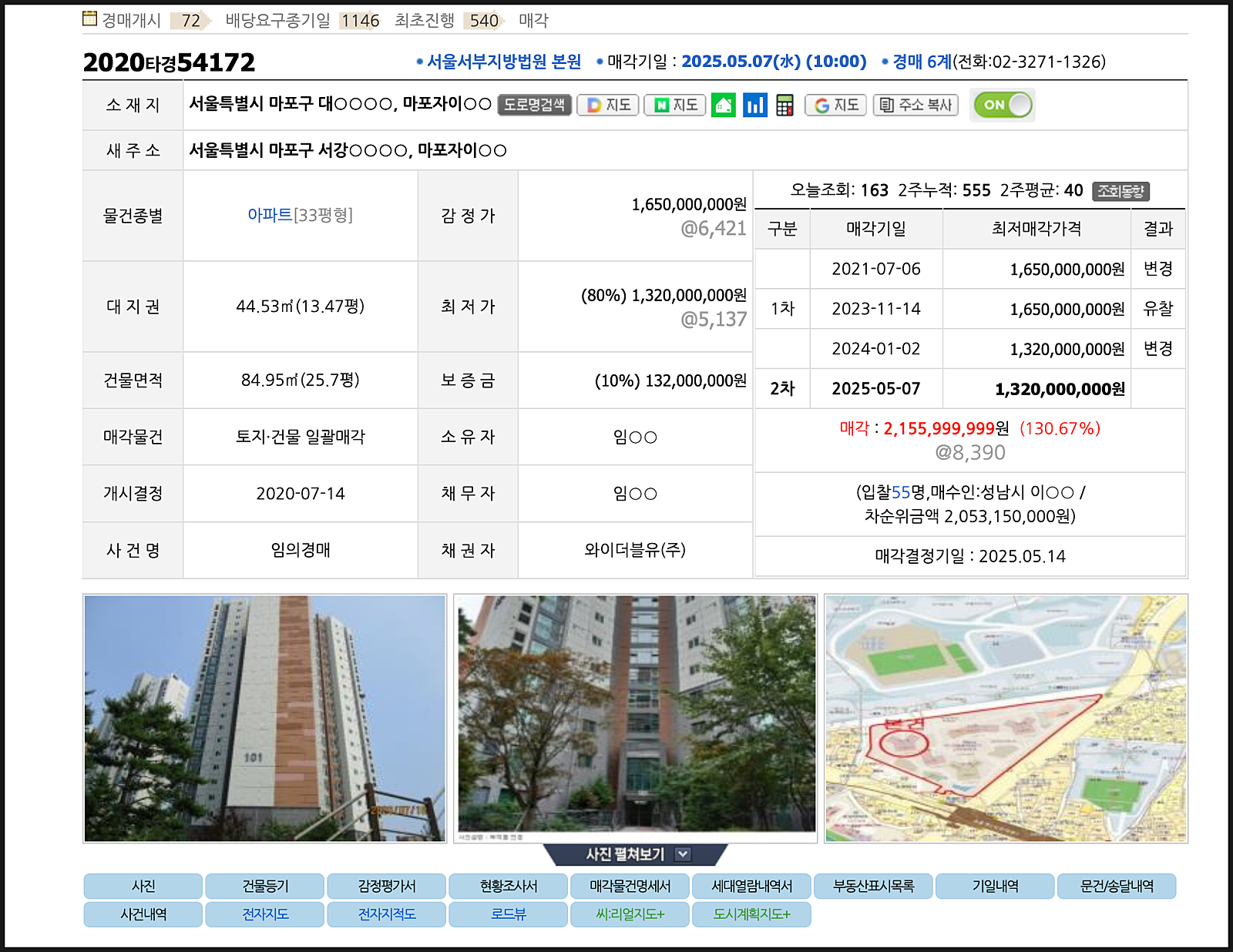
Task: Open the blue bar chart icon
Action: pos(755,105)
